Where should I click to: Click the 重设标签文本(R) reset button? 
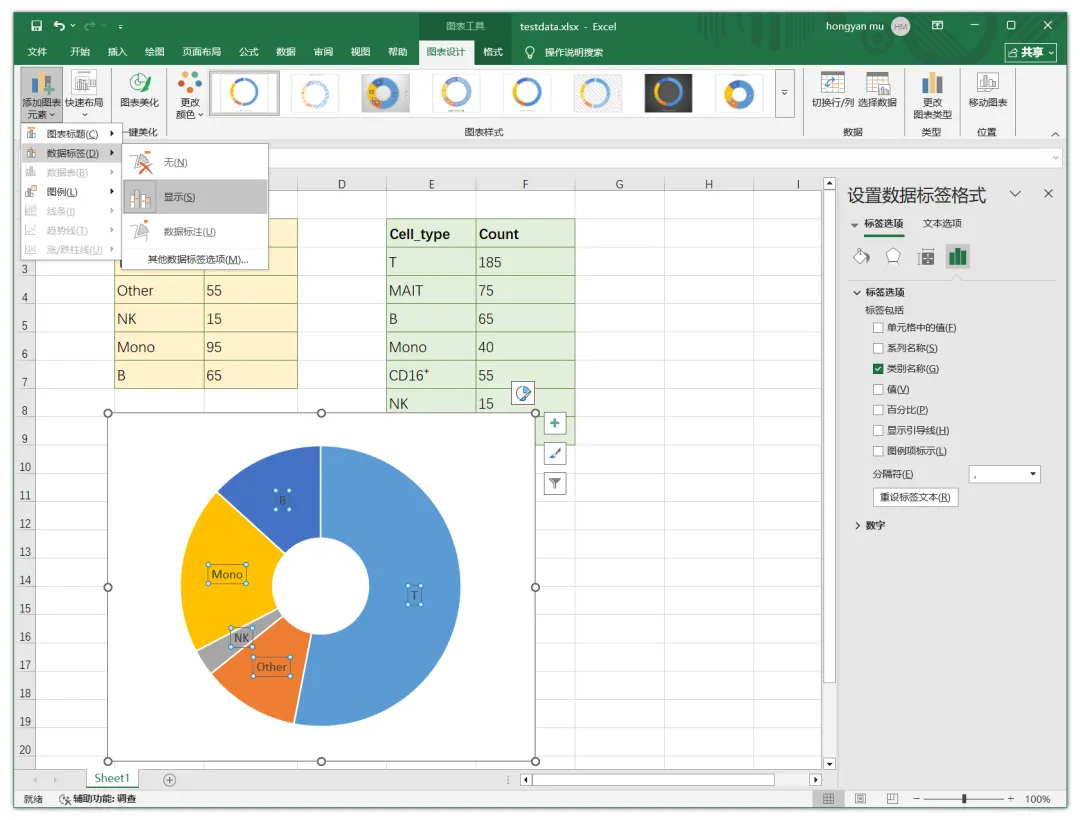[915, 497]
